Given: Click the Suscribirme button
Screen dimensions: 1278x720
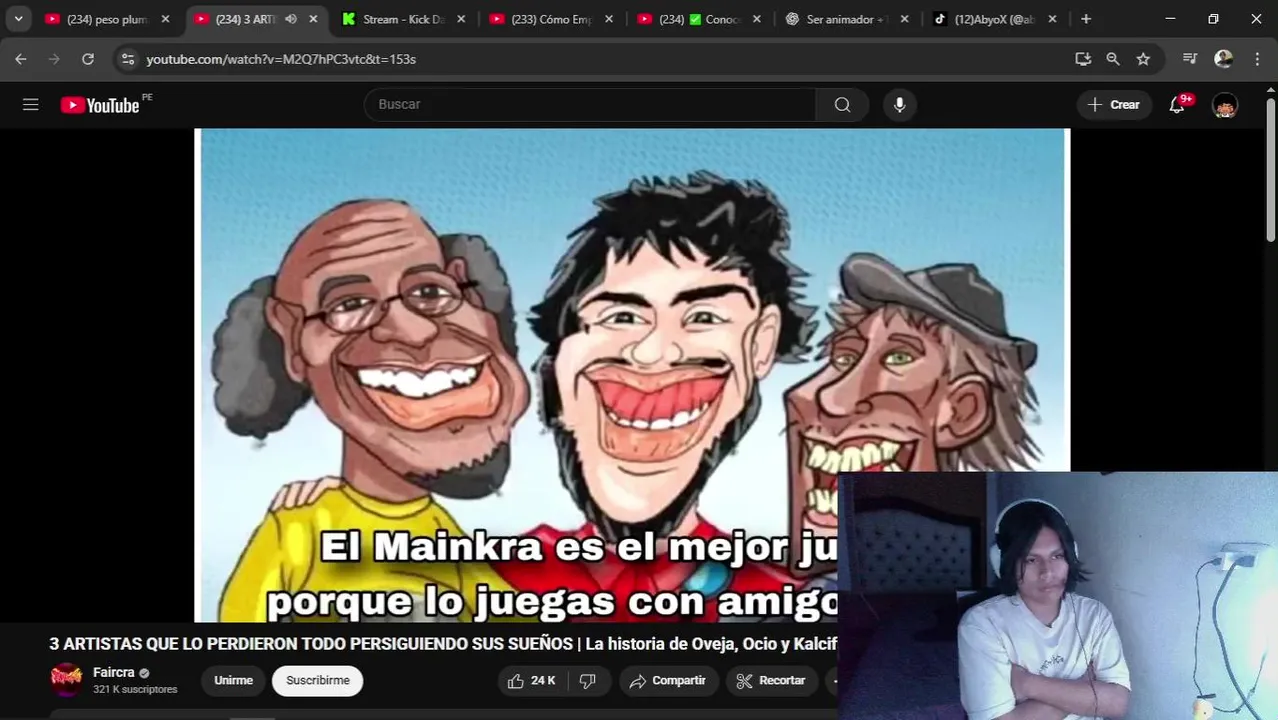Looking at the screenshot, I should 318,680.
